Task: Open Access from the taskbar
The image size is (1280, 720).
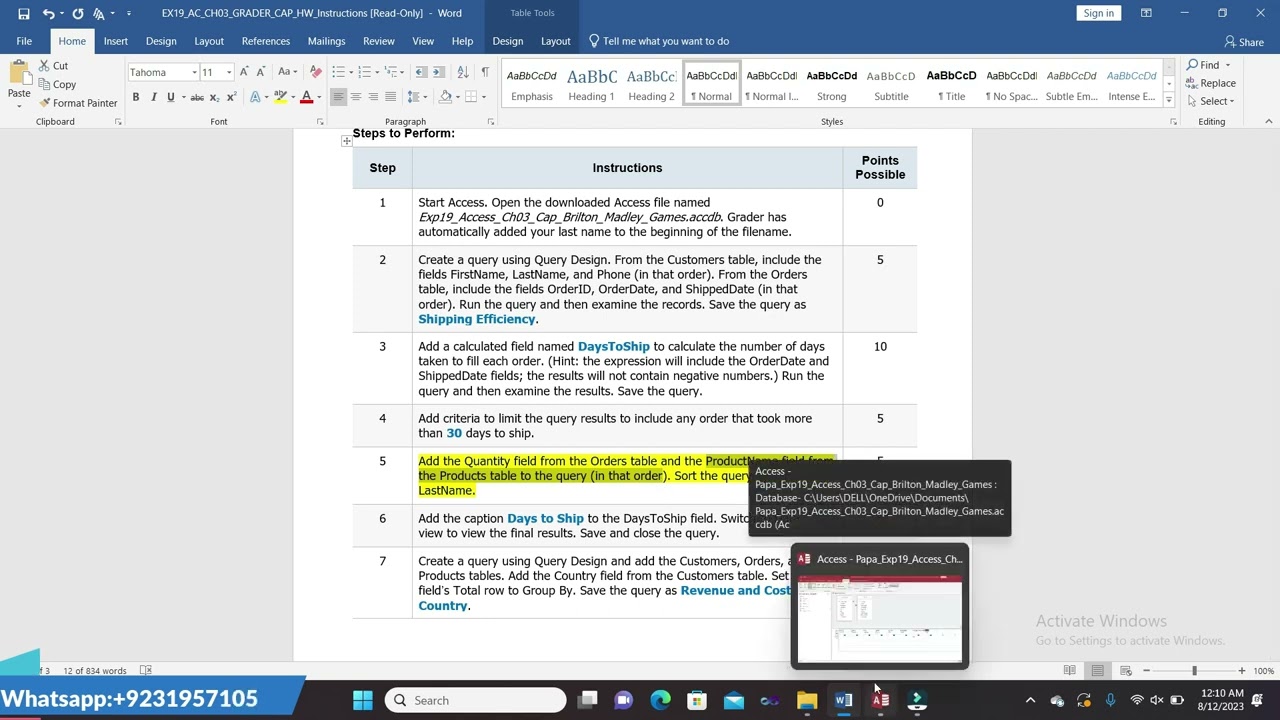Action: tap(881, 700)
